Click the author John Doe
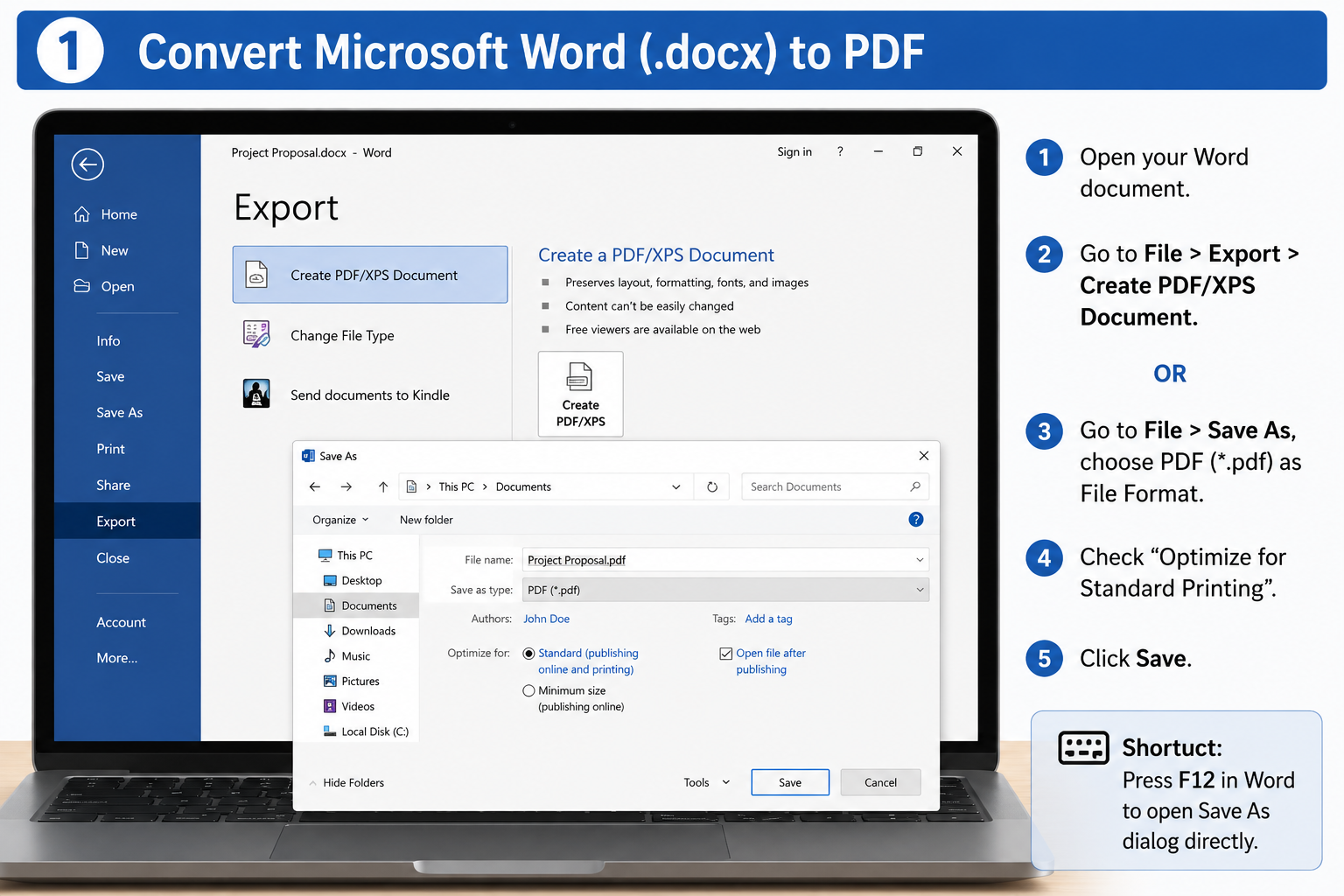 coord(546,619)
